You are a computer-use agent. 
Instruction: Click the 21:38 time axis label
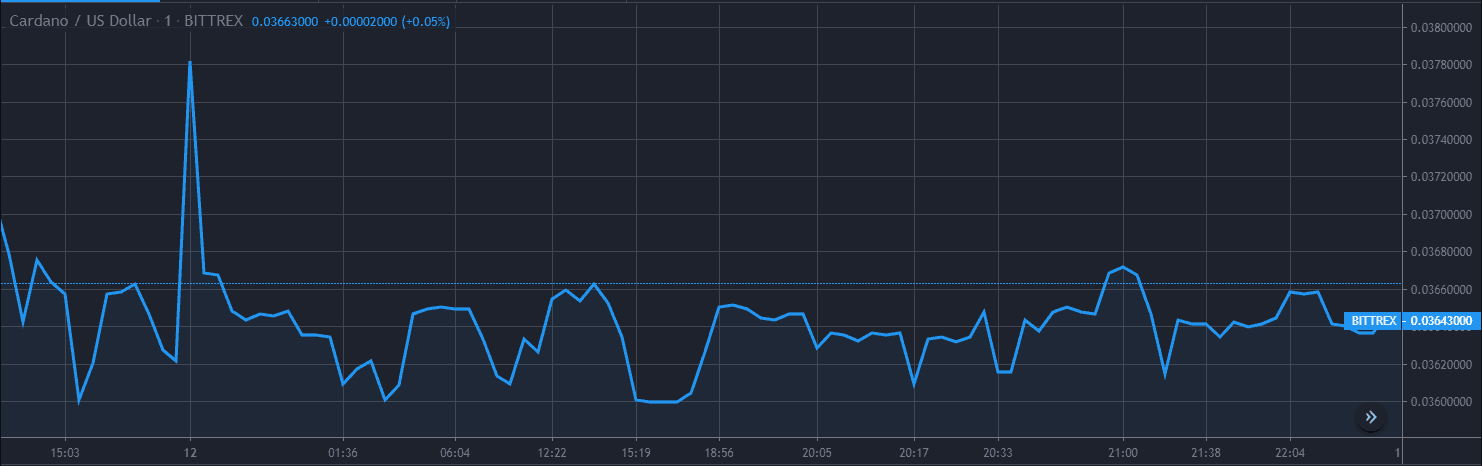[1206, 453]
